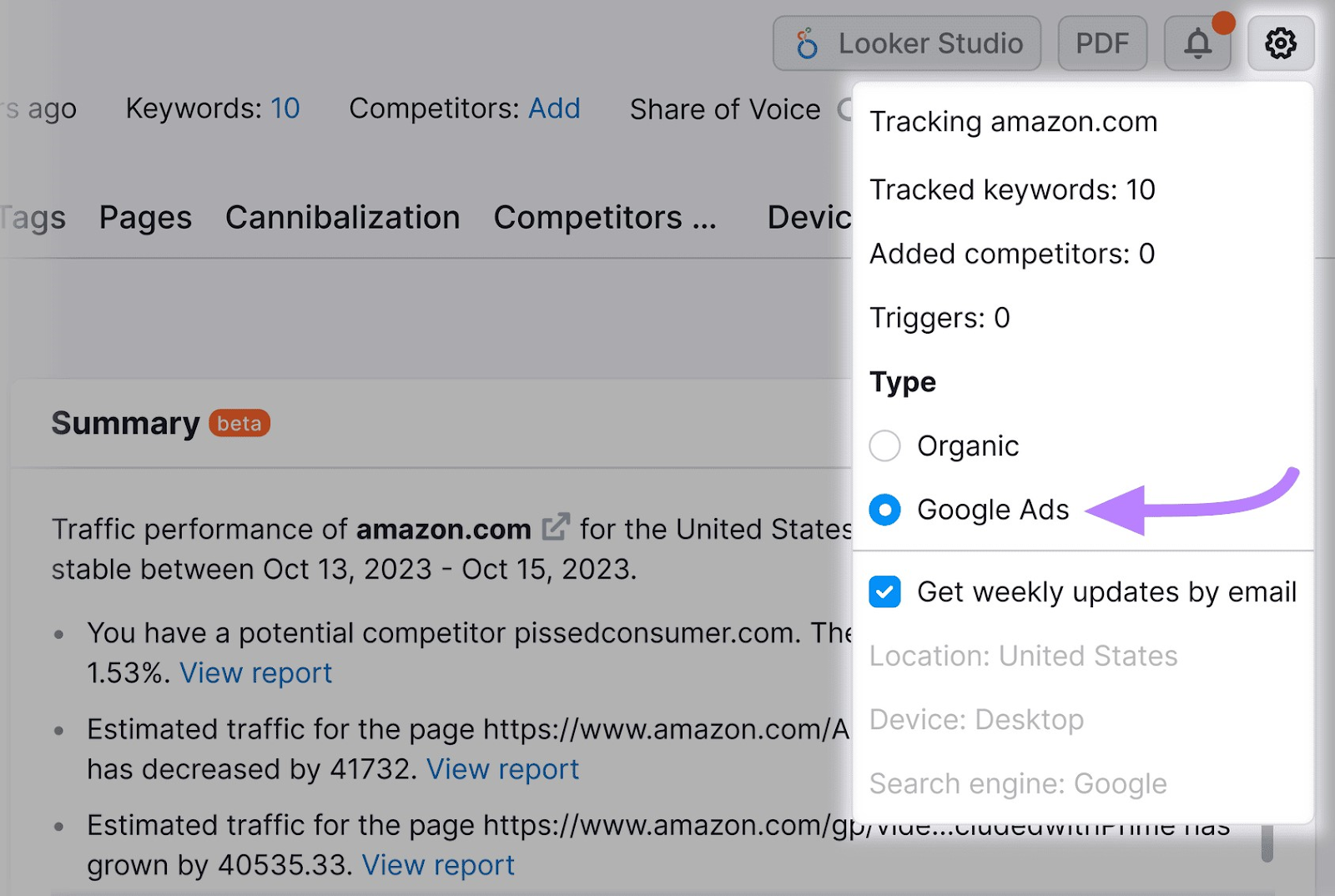1335x896 pixels.
Task: Click the beta badge next to Summary
Action: [x=239, y=424]
